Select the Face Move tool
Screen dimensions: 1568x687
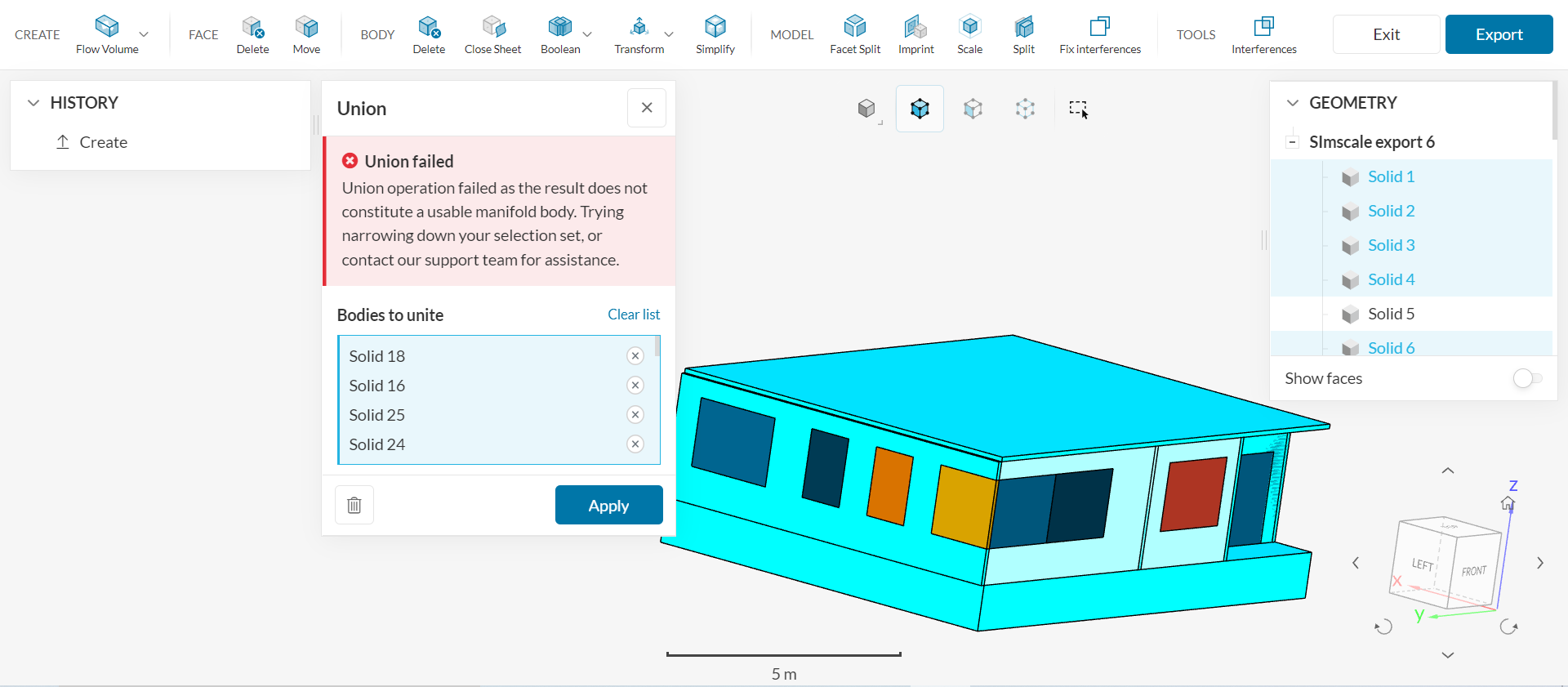[306, 34]
